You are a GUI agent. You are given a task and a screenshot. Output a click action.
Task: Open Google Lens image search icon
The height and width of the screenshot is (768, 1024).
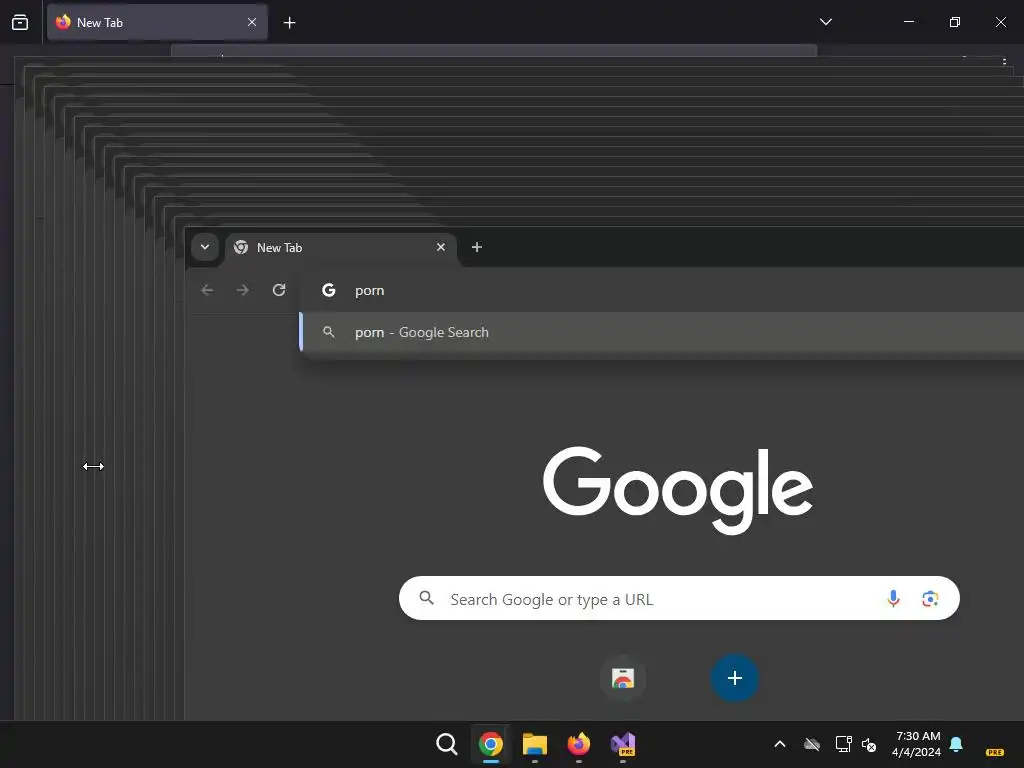[x=930, y=598]
